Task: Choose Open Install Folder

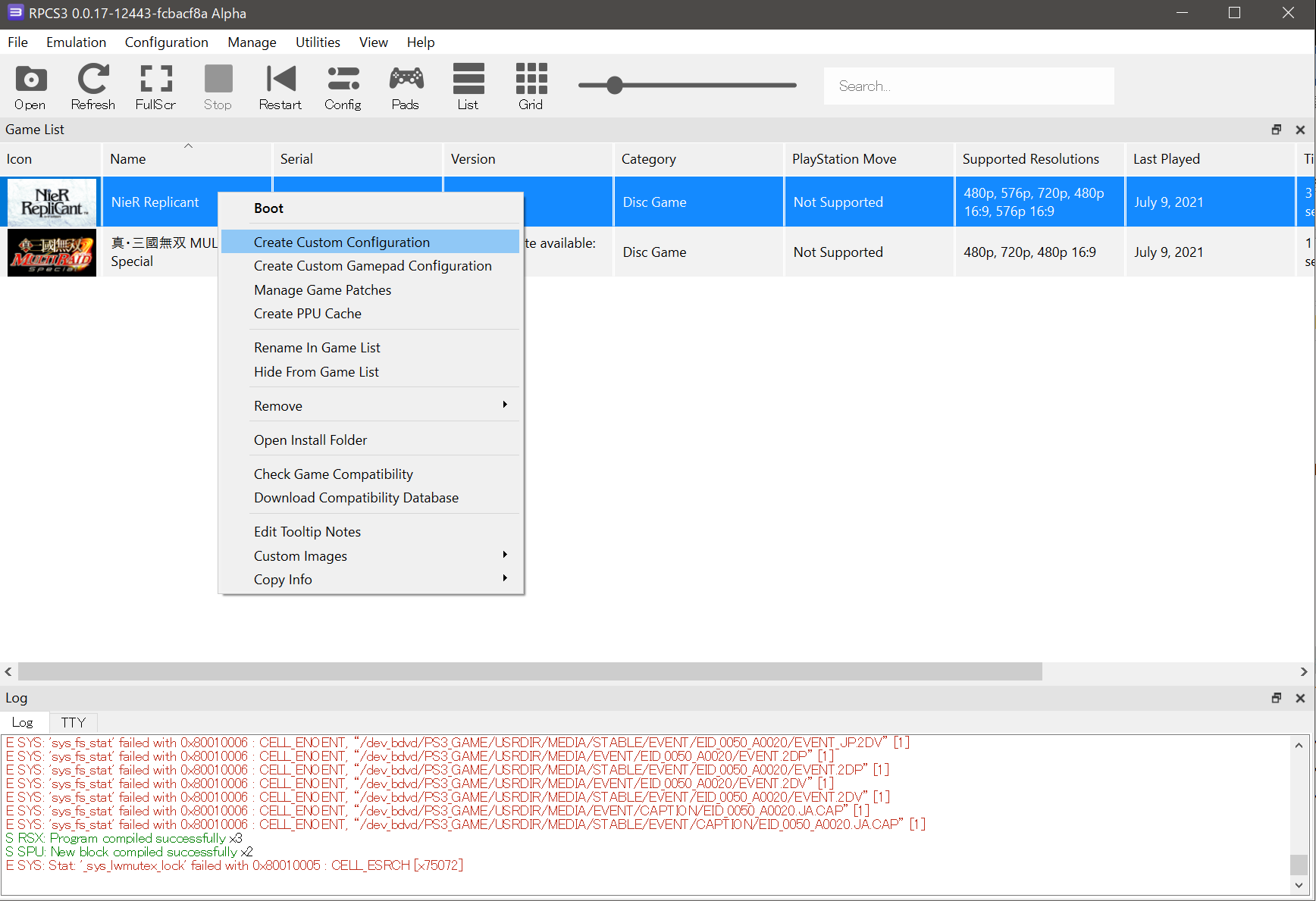Action: [x=371, y=440]
